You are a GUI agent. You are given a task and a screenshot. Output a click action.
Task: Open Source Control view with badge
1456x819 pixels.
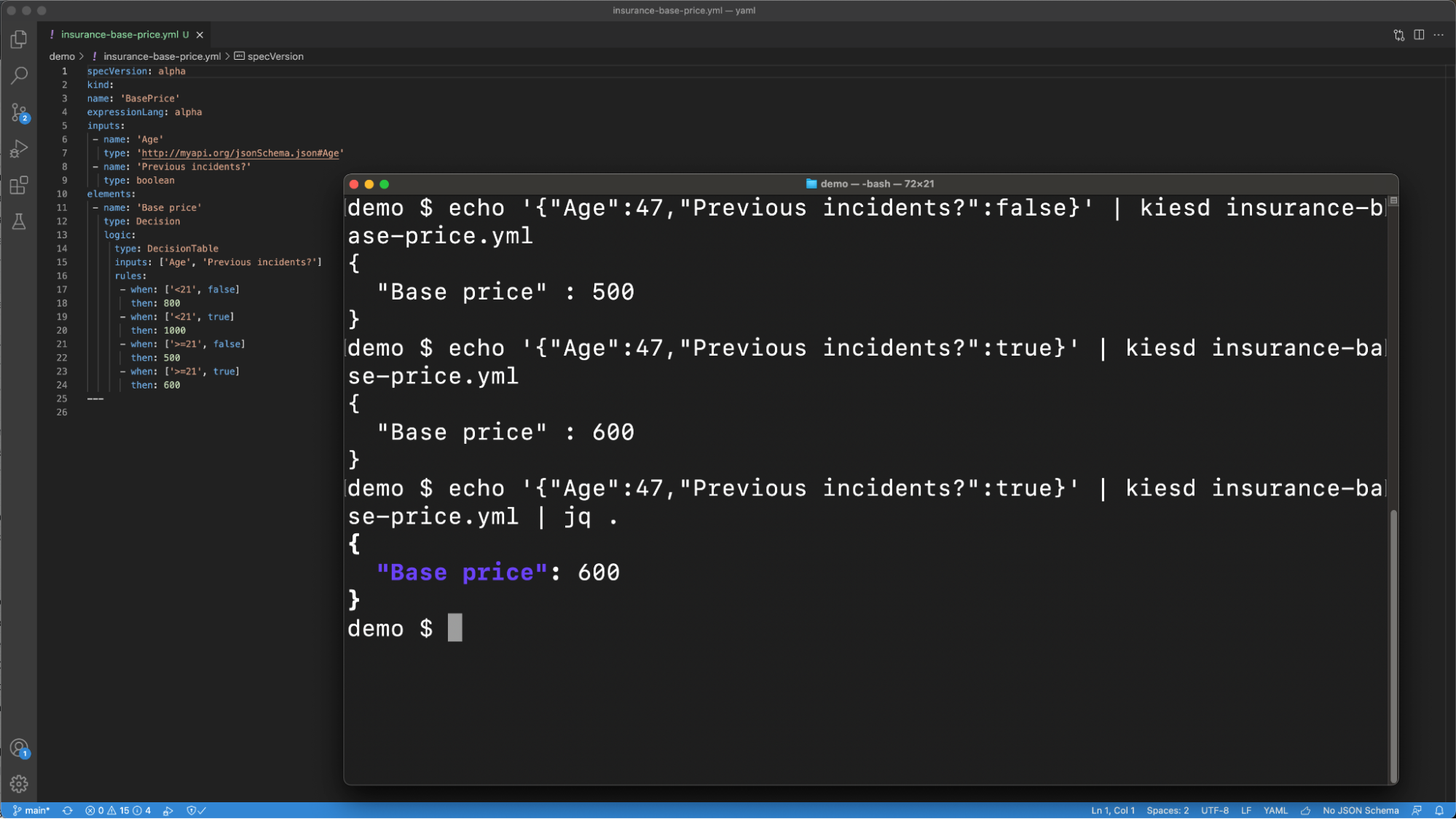19,112
